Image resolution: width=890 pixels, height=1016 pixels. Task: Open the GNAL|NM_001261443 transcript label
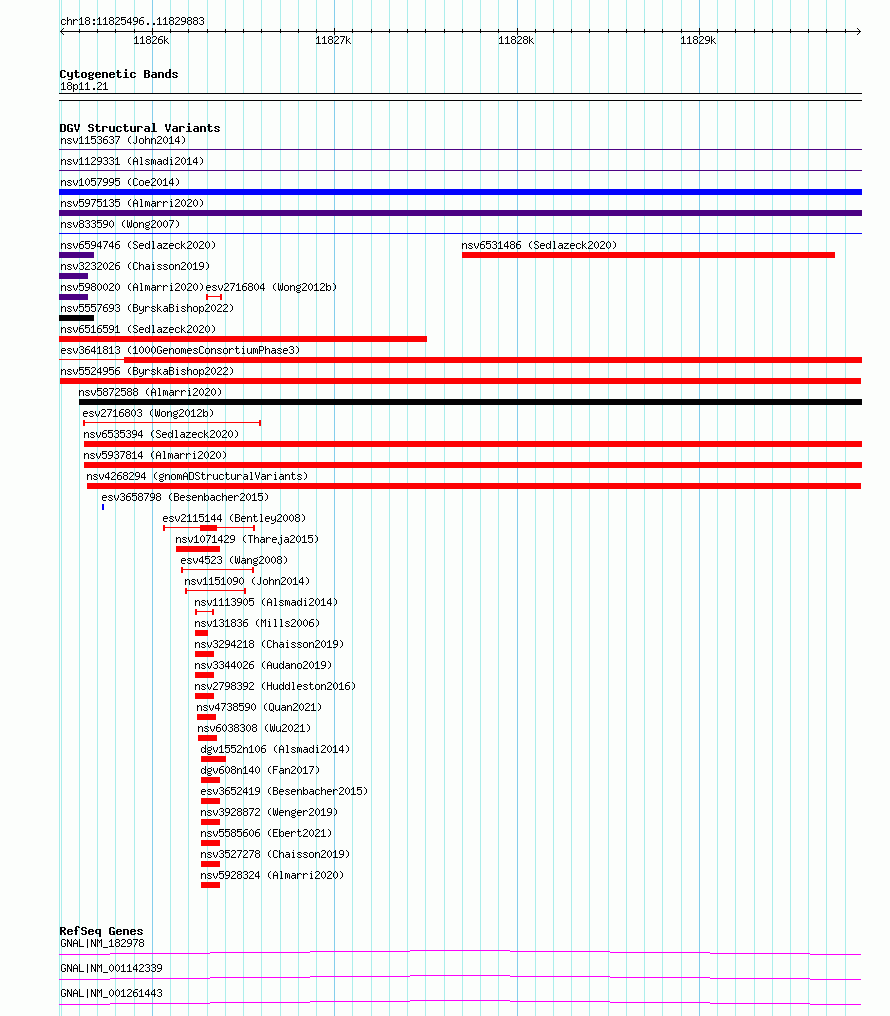(111, 993)
